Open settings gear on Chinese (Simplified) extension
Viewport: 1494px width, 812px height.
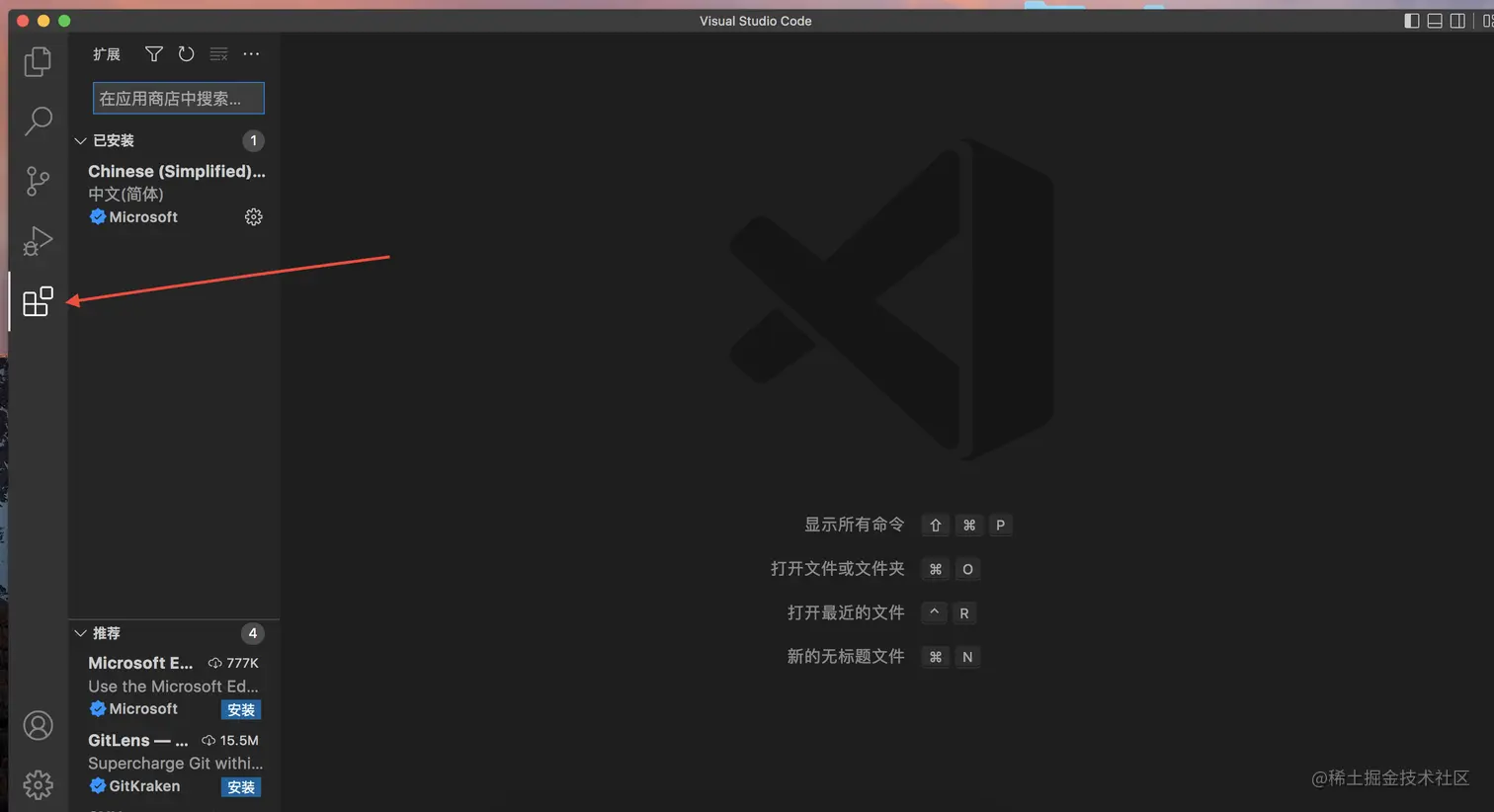(x=253, y=216)
